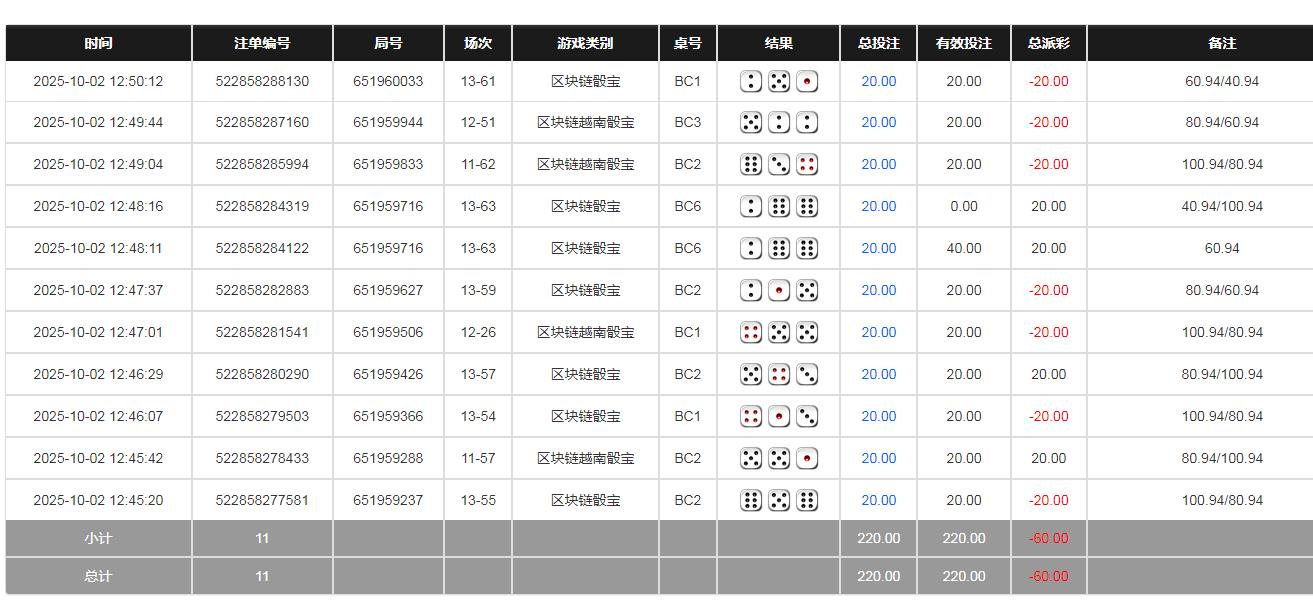Click the single-pip die in the 12:48:16 row
The height and width of the screenshot is (604, 1313).
coord(750,206)
